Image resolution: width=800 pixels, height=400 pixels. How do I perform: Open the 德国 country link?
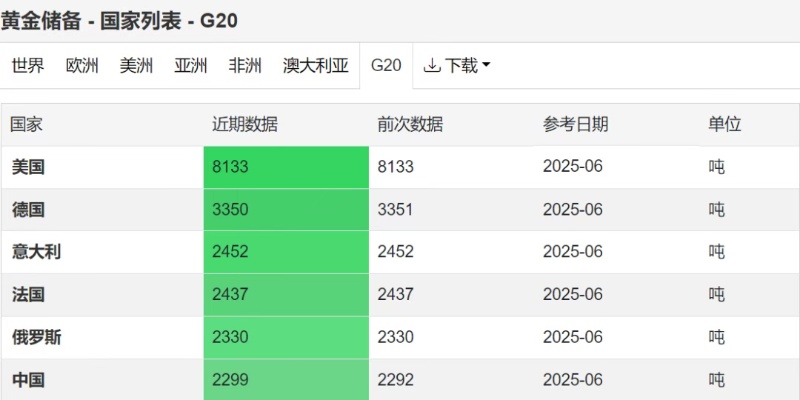click(28, 210)
